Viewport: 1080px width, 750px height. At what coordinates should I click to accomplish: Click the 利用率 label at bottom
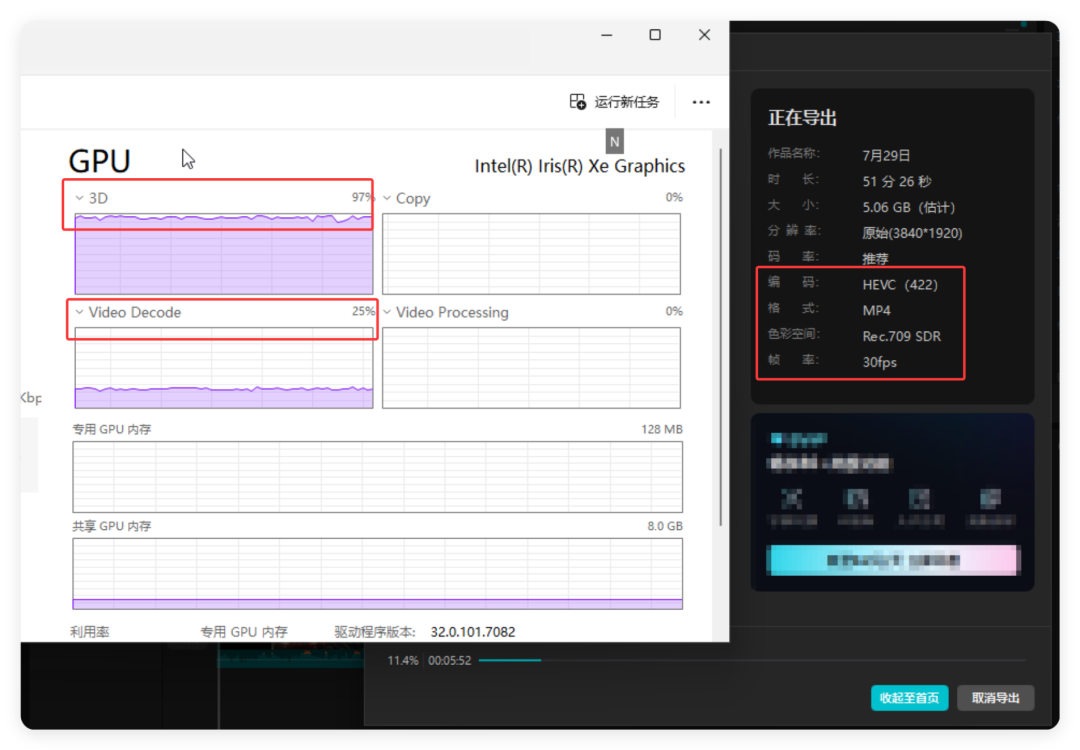(x=90, y=632)
